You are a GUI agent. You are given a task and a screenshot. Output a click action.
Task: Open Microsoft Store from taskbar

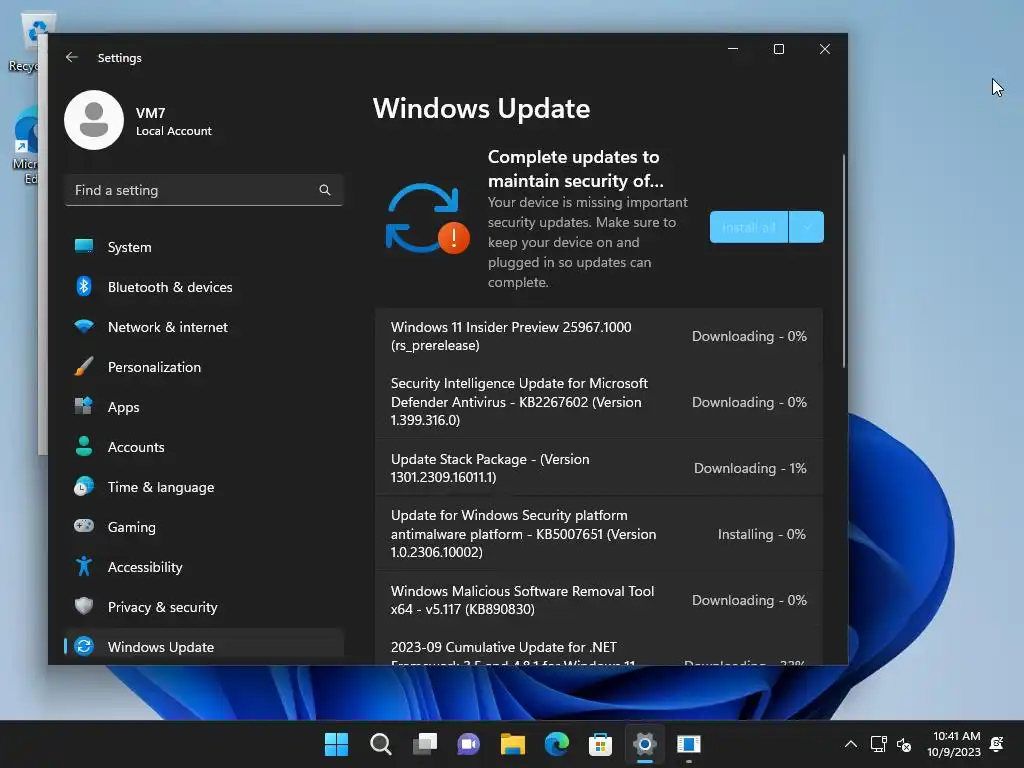(600, 744)
